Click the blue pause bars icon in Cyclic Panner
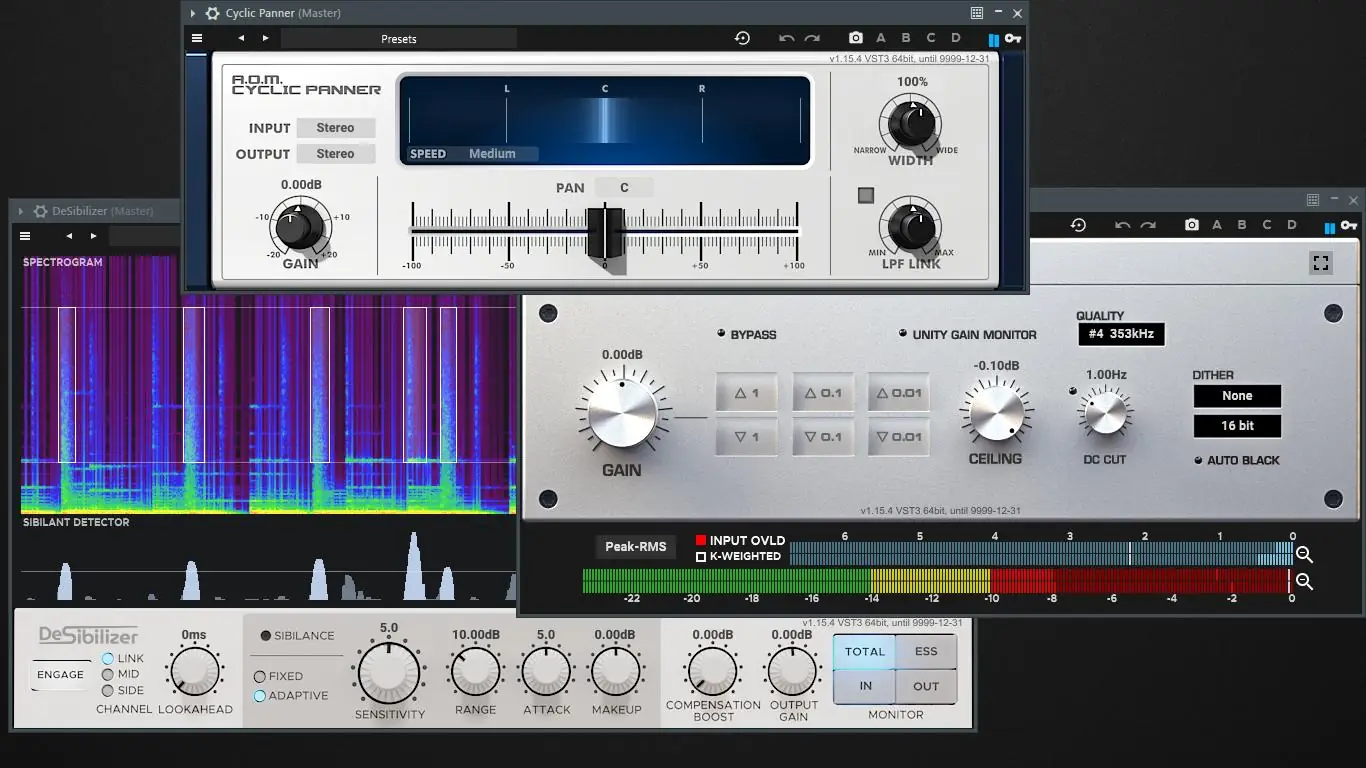The width and height of the screenshot is (1366, 768). (994, 40)
